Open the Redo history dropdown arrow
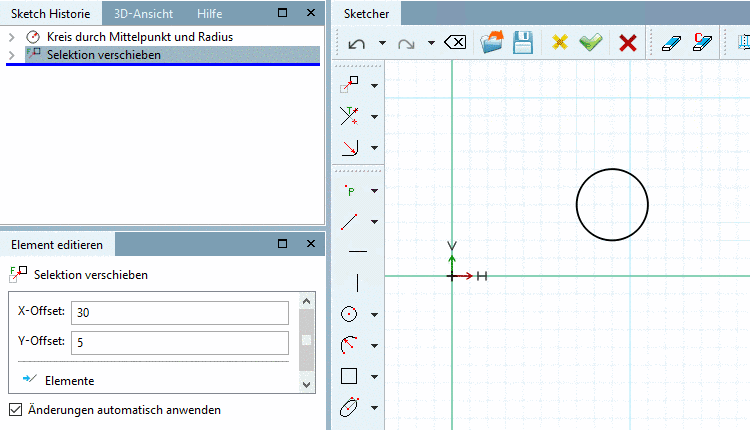The height and width of the screenshot is (430, 750). pyautogui.click(x=431, y=43)
